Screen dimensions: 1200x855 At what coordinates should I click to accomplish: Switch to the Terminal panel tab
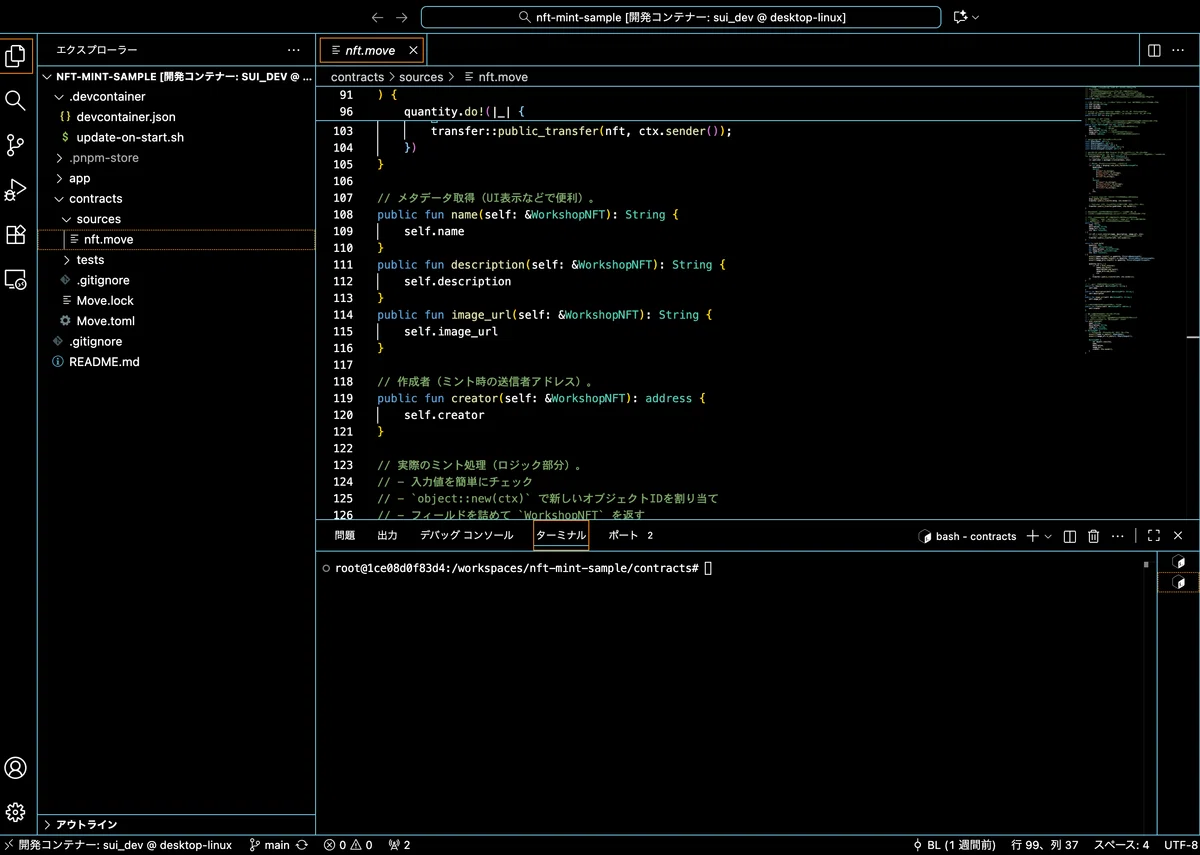pyautogui.click(x=561, y=536)
